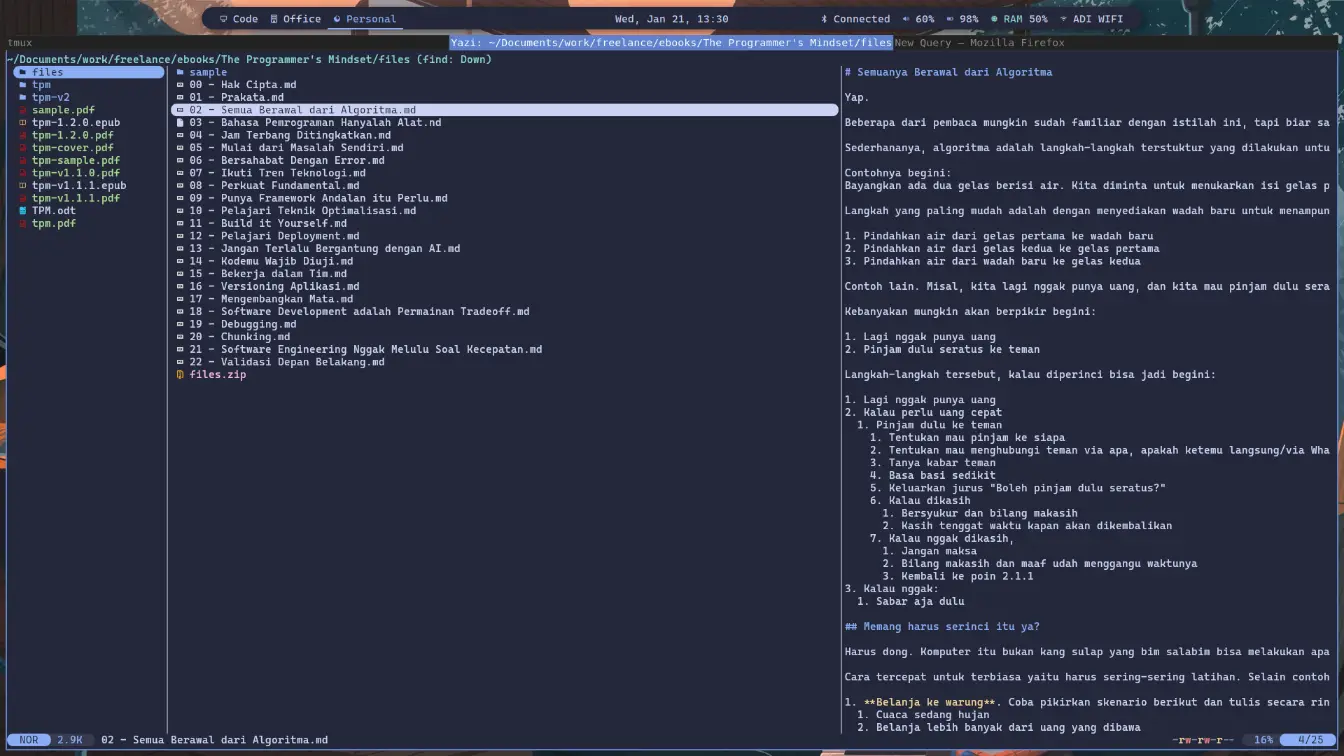Click the document icon beside TPM.odt

[x=22, y=211]
